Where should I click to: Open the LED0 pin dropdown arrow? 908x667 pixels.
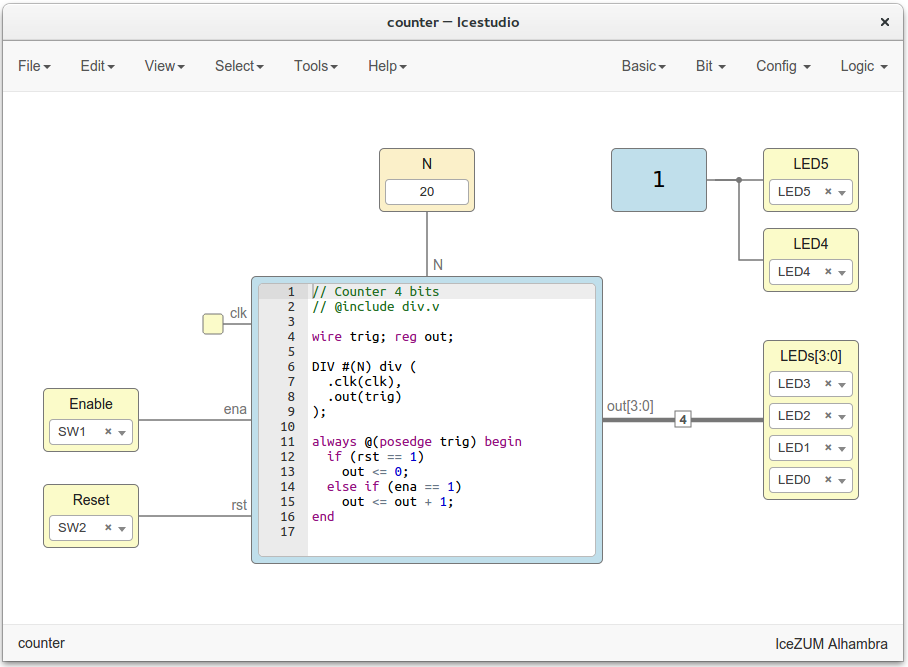[842, 481]
